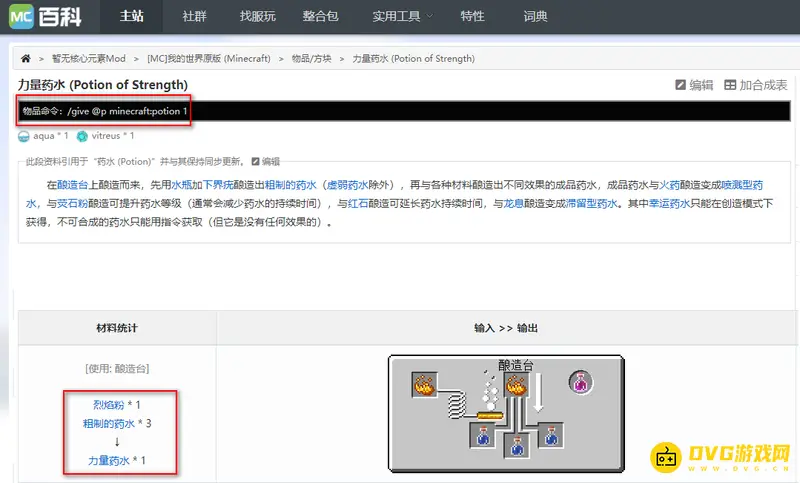Screen dimensions: 800x483
Task: Open the 整合包 navigation tab
Action: (x=320, y=17)
